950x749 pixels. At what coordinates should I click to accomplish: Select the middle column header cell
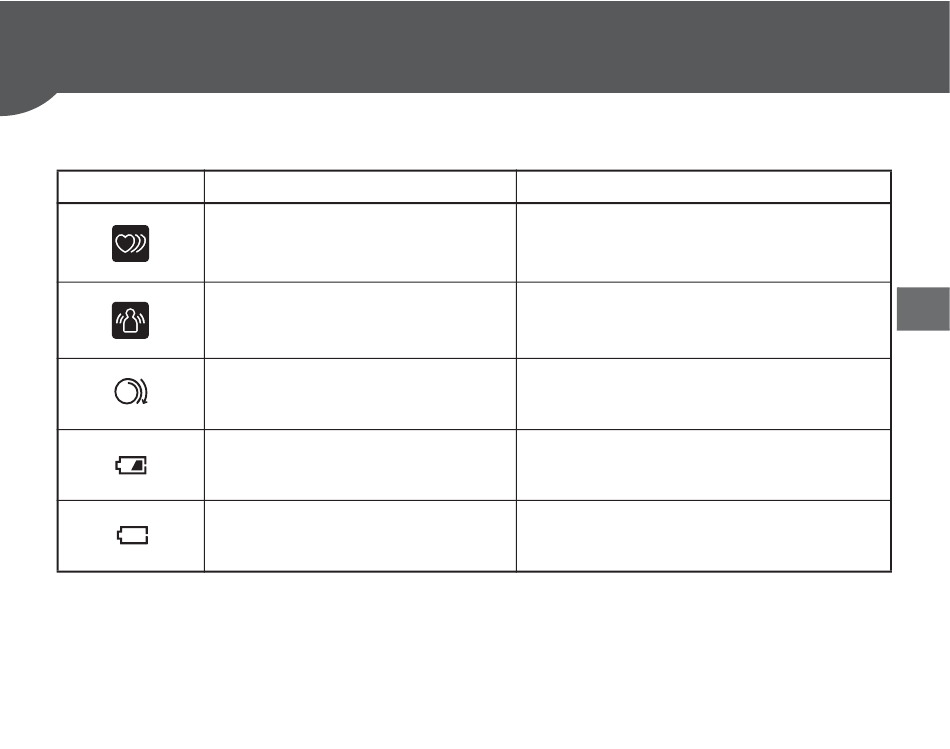360,187
